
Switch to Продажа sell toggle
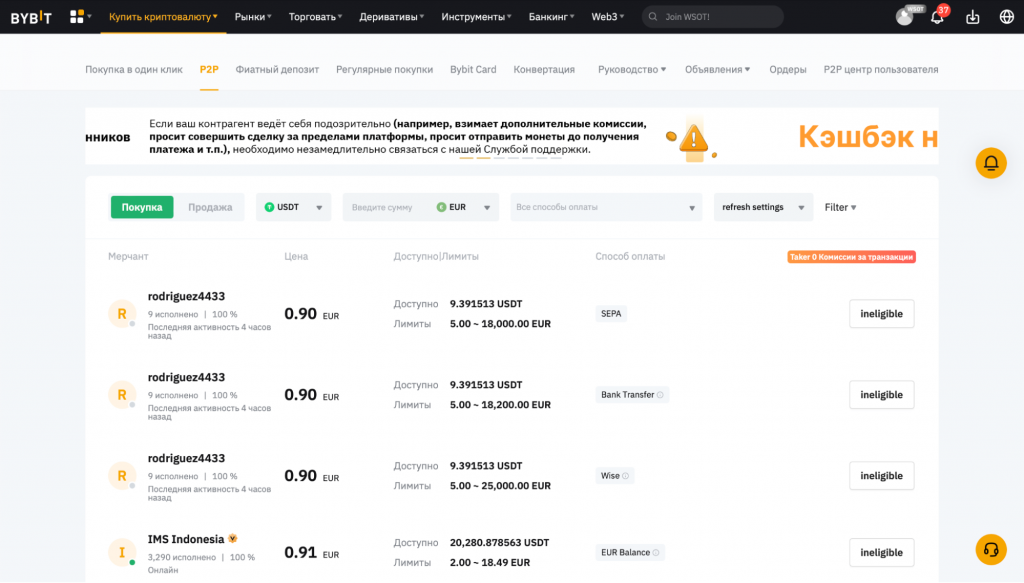point(210,207)
